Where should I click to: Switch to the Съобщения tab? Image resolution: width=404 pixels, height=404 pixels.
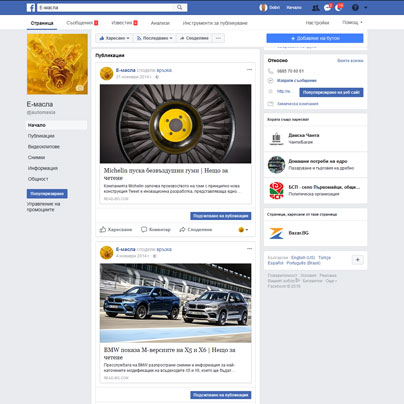point(82,23)
